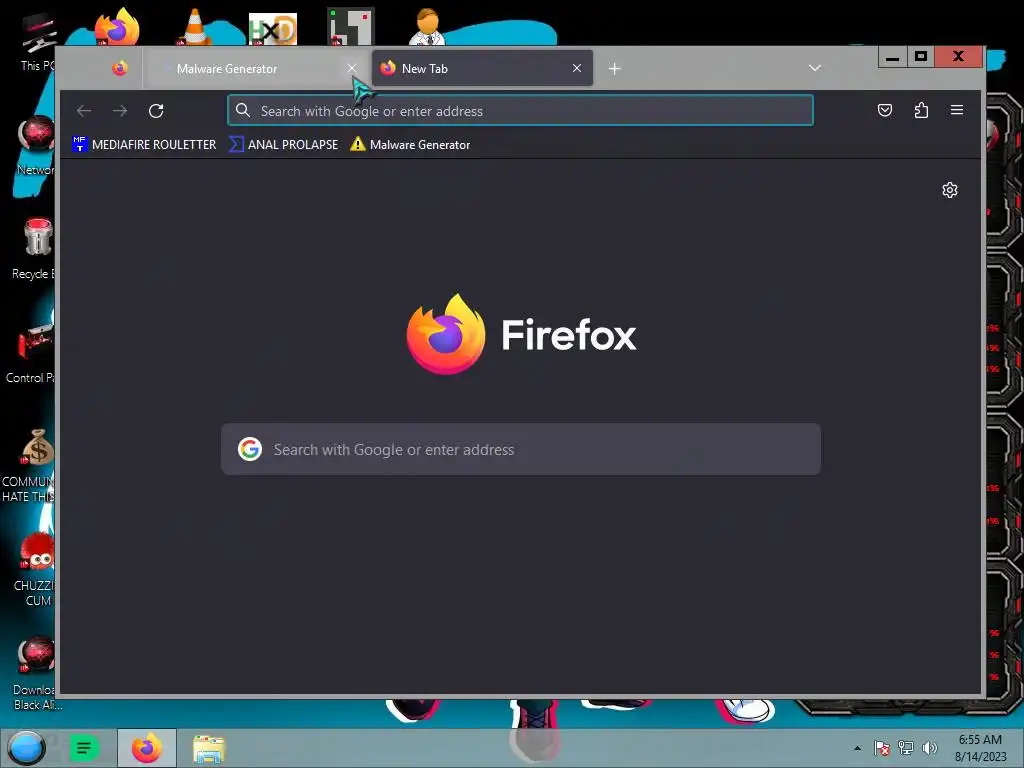Open the clock showing 6:55 AM

[x=980, y=748]
